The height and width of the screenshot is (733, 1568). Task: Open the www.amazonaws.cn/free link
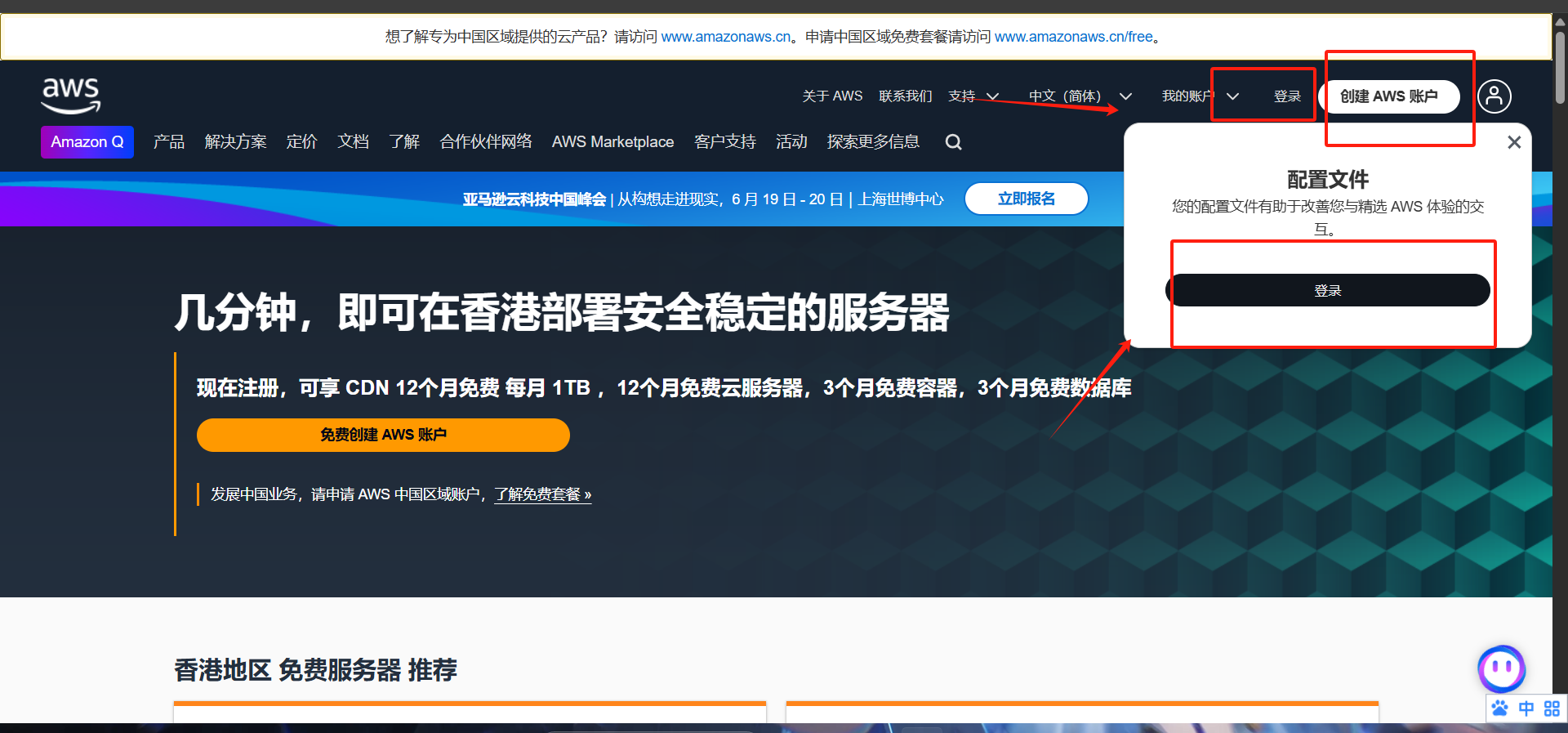coord(1074,37)
